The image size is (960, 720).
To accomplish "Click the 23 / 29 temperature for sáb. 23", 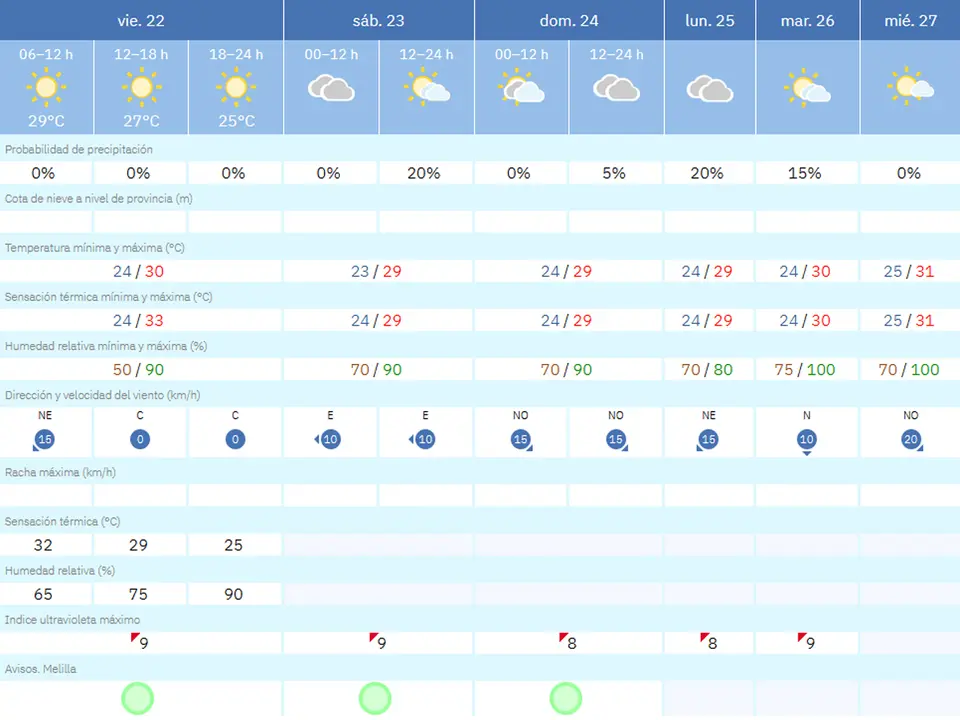I will tap(376, 271).
